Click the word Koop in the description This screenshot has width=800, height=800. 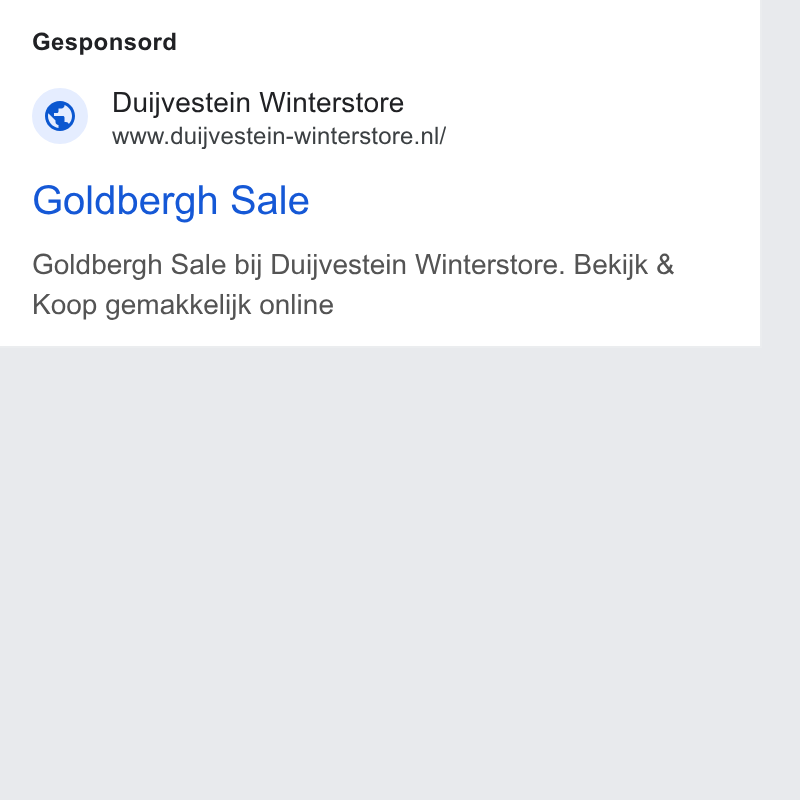point(64,305)
